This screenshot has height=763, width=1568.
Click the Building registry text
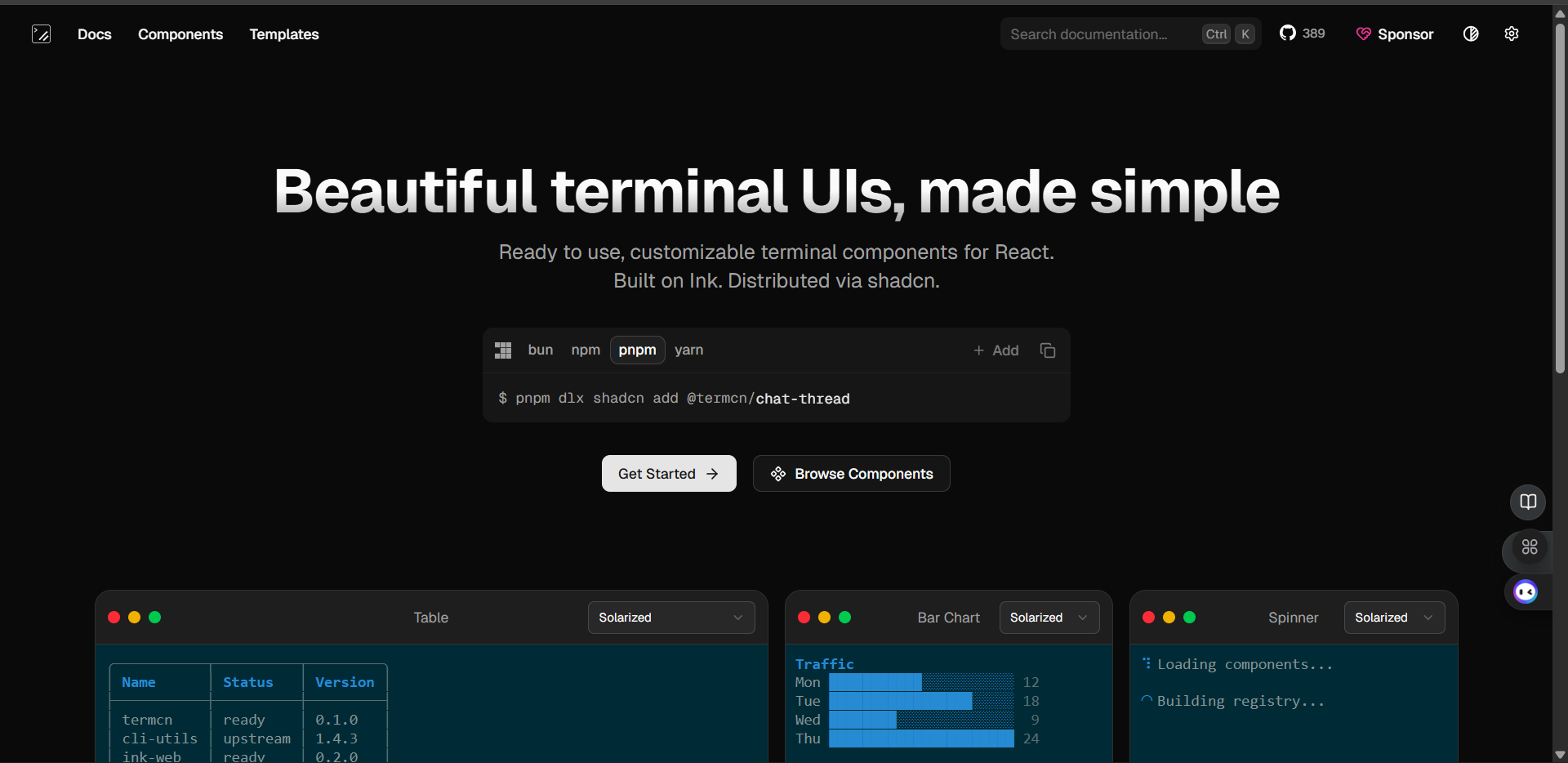(1241, 701)
